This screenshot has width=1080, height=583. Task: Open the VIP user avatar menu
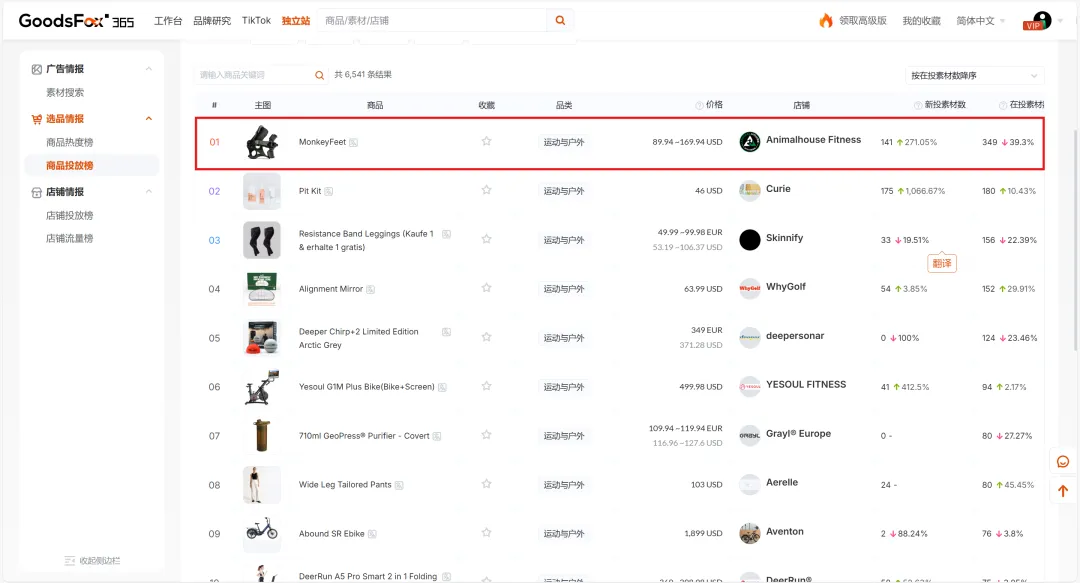click(x=1037, y=21)
